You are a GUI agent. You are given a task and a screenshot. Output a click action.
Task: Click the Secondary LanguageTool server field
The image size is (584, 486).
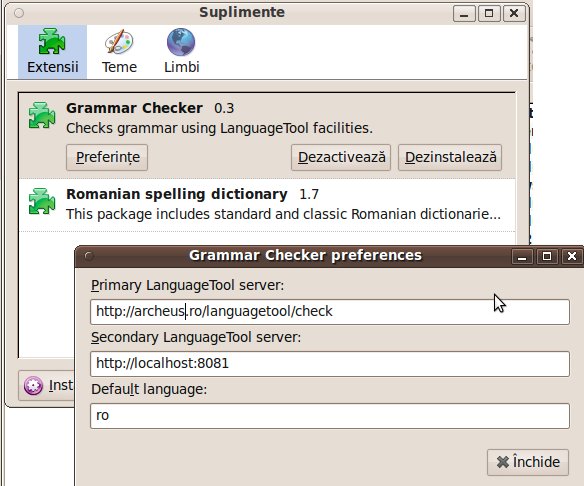[x=330, y=364]
